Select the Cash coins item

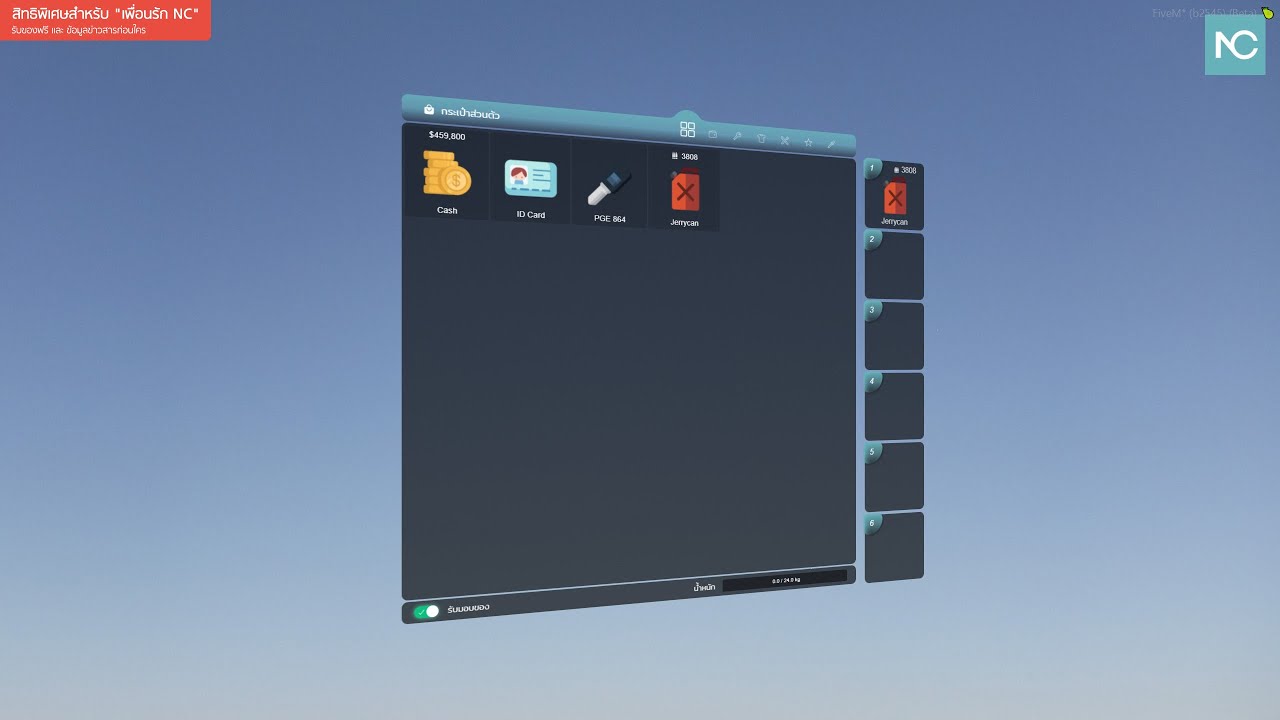446,174
